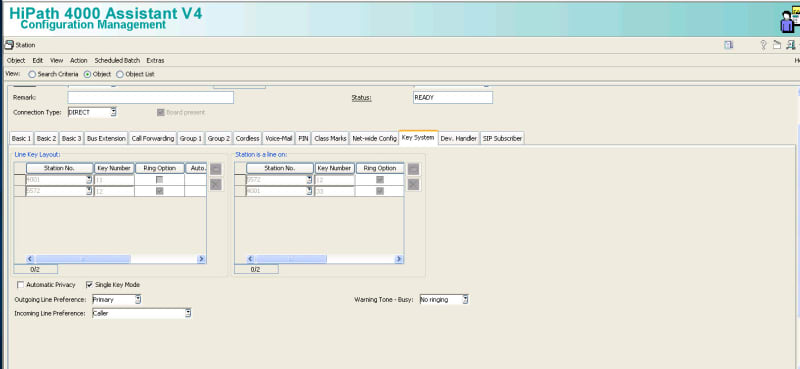Viewport: 800px width, 369px height.
Task: Open the Incoming Line Preference dropdown
Action: coord(188,313)
